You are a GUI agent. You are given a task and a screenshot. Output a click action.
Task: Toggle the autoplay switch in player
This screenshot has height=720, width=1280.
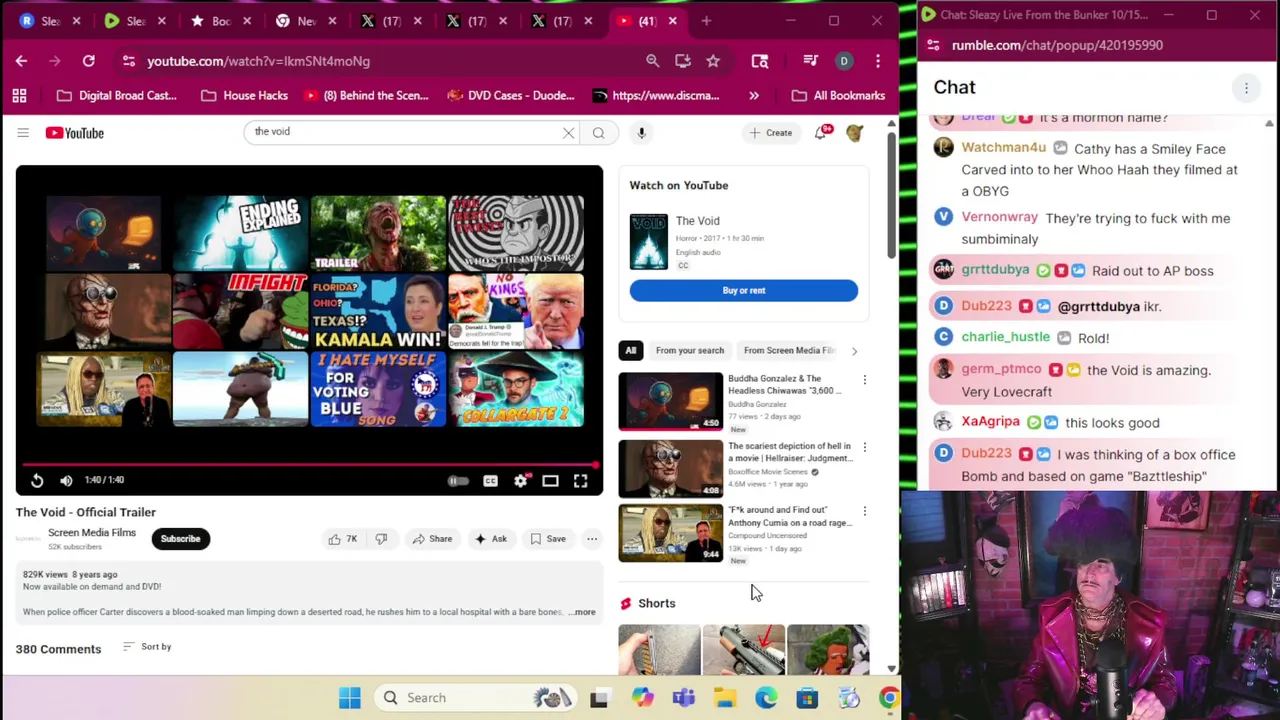457,481
